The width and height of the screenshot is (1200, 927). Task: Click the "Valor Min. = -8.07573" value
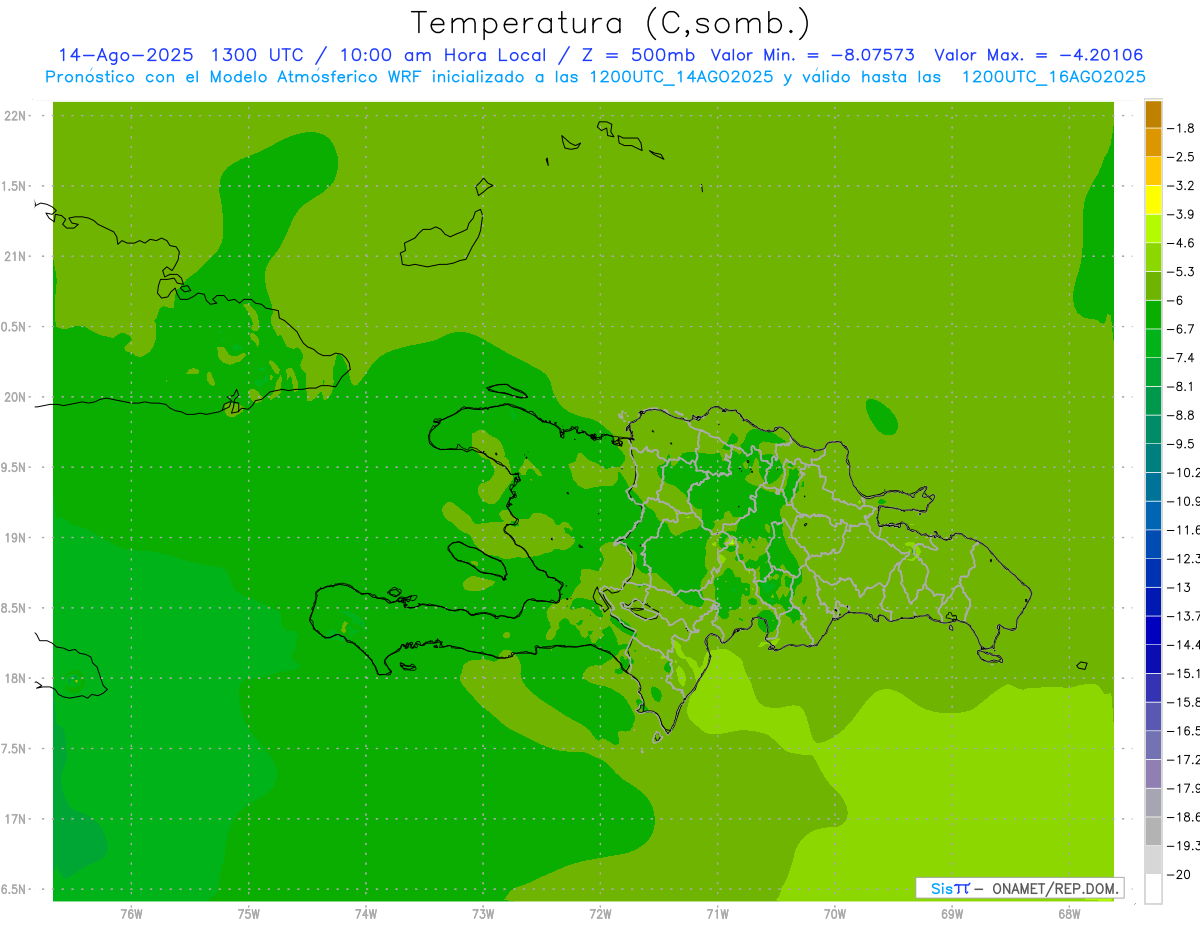coord(813,55)
